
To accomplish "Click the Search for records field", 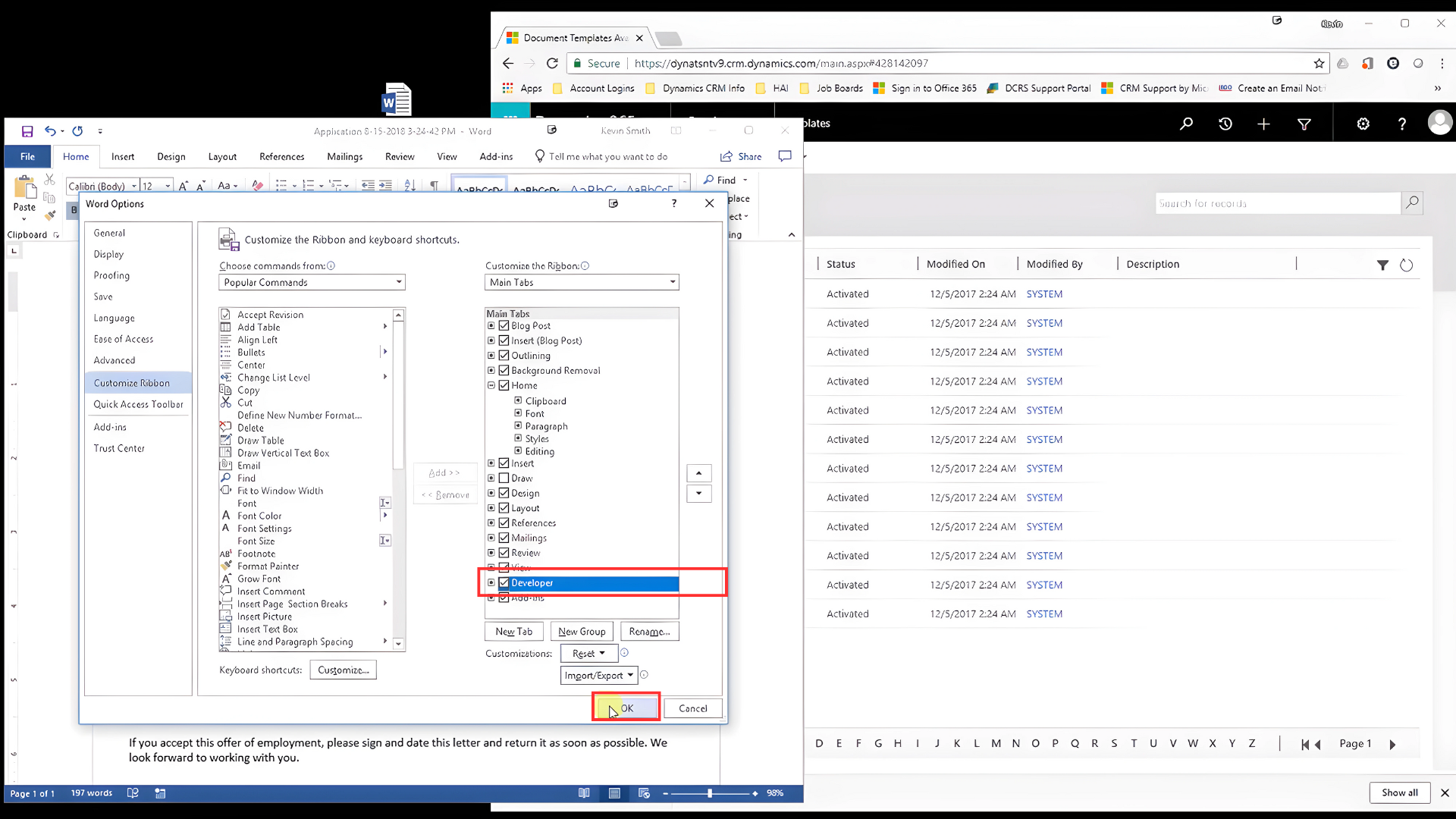I will [1278, 203].
